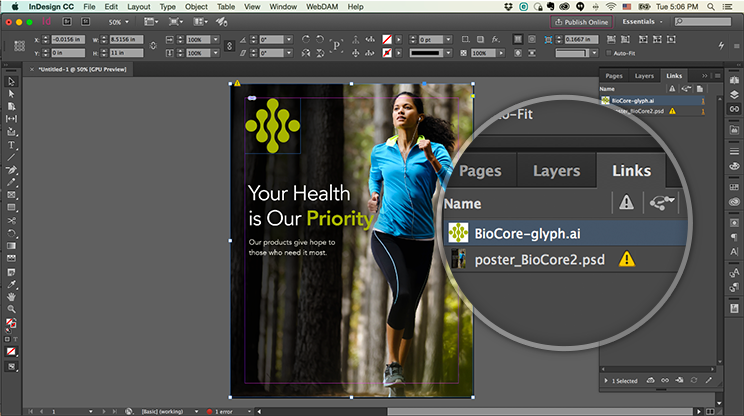Select the Line tool

[x=11, y=157]
